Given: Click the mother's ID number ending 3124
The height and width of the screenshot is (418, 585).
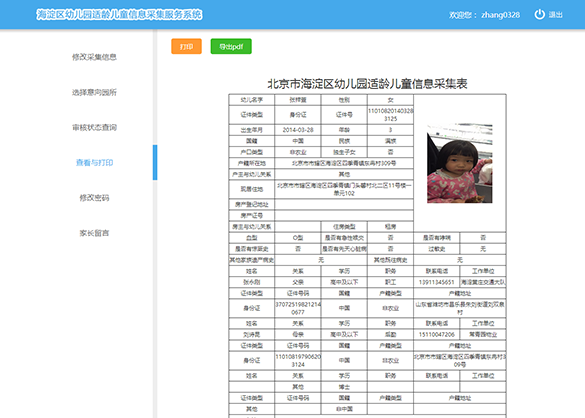Looking at the screenshot, I should [x=298, y=361].
